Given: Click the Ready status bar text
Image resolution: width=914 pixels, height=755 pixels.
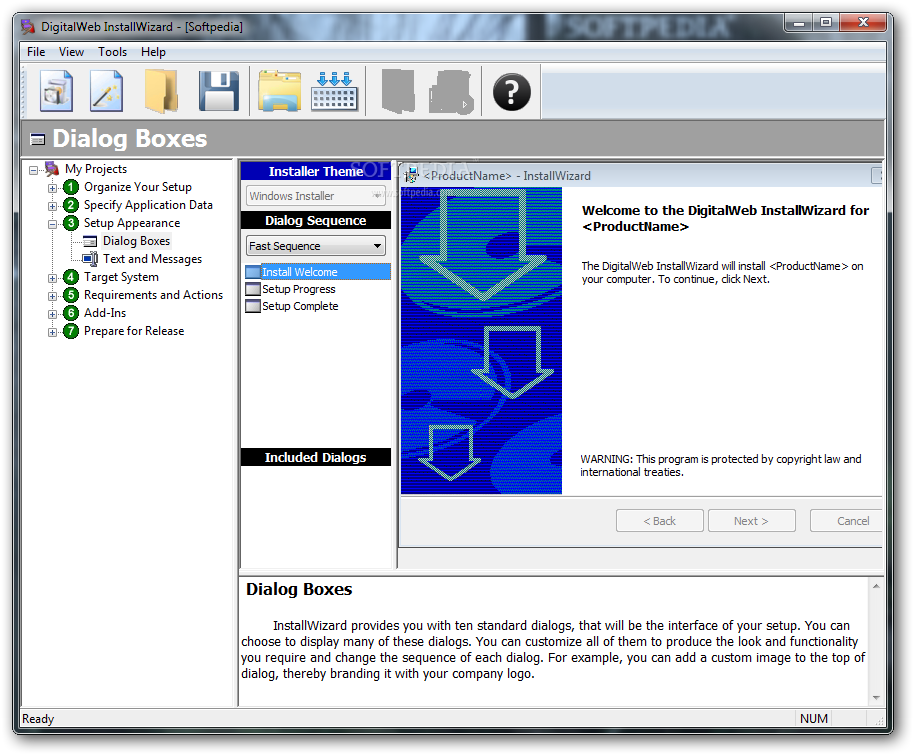Looking at the screenshot, I should tap(38, 719).
